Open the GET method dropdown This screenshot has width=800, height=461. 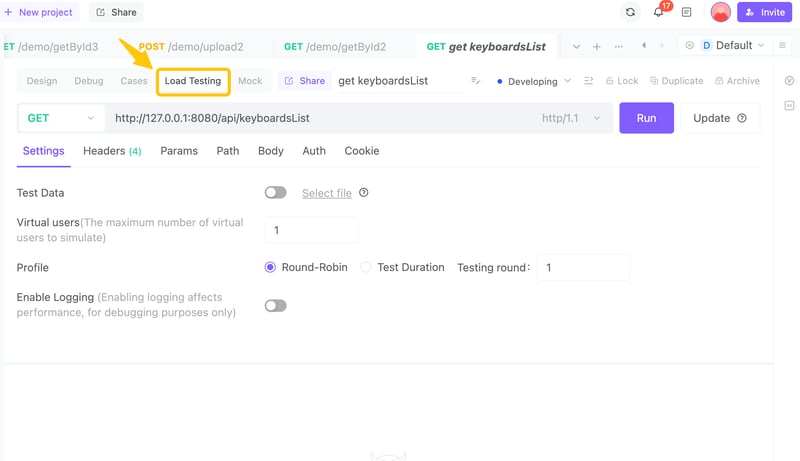tap(61, 118)
